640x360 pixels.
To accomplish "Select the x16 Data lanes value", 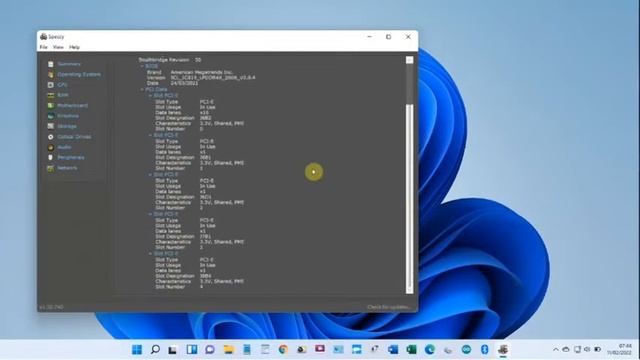I will coord(204,113).
